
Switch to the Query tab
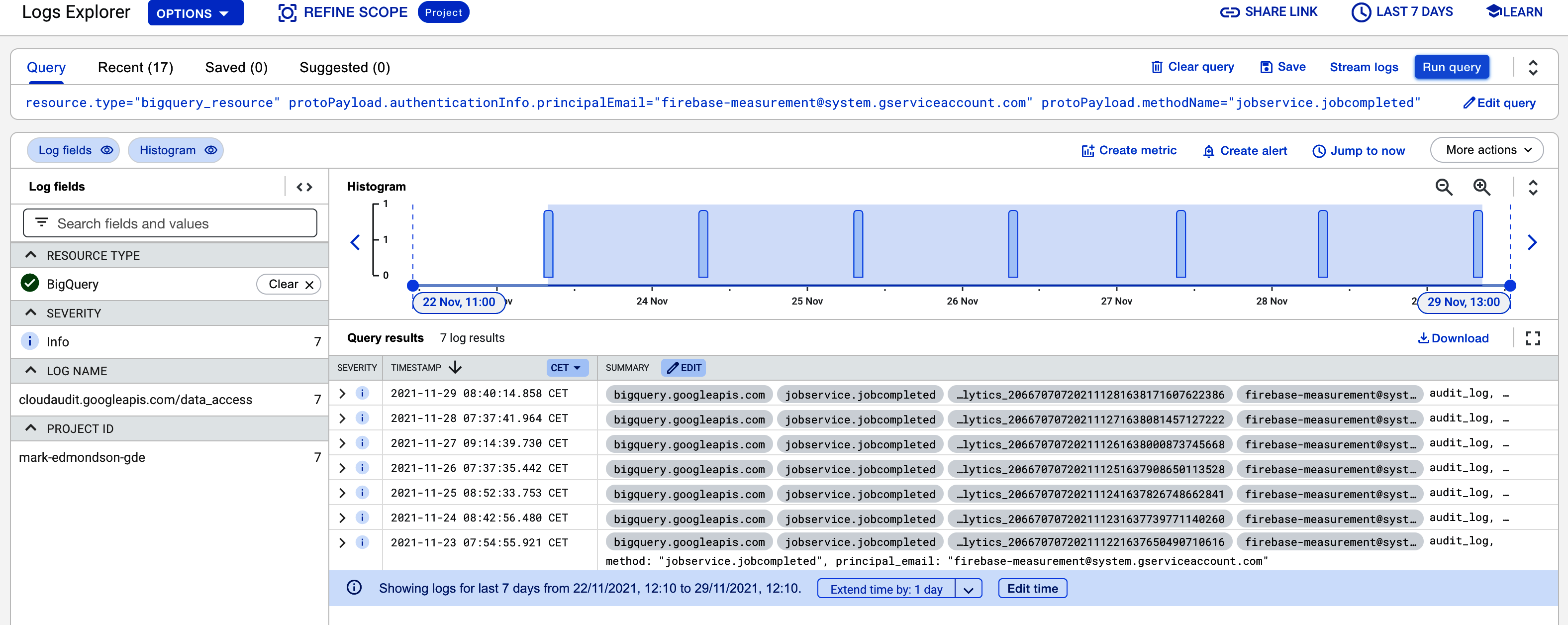pyautogui.click(x=46, y=68)
